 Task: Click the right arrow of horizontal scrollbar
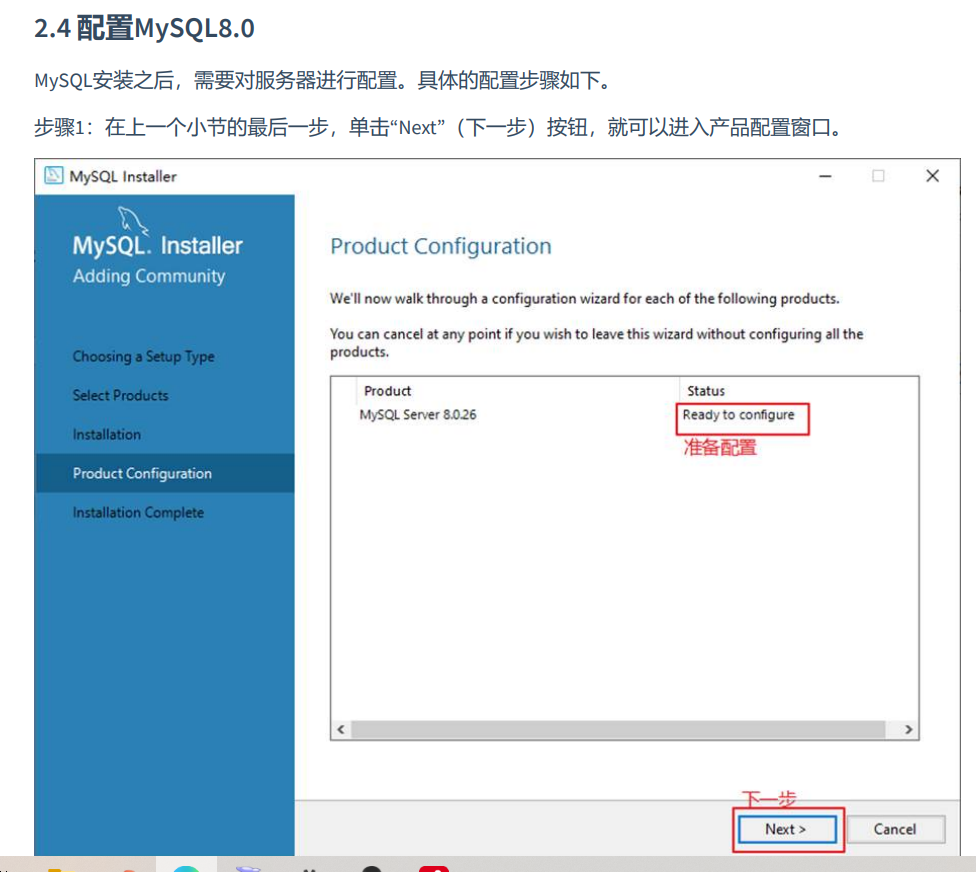pyautogui.click(x=909, y=729)
